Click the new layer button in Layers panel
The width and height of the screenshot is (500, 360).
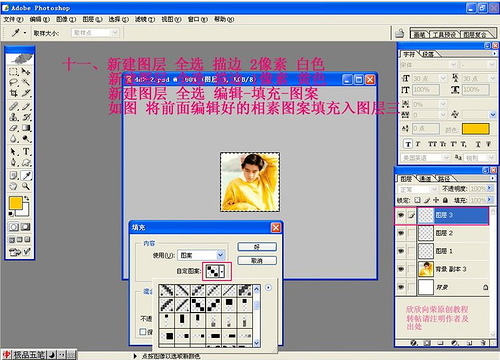(469, 343)
